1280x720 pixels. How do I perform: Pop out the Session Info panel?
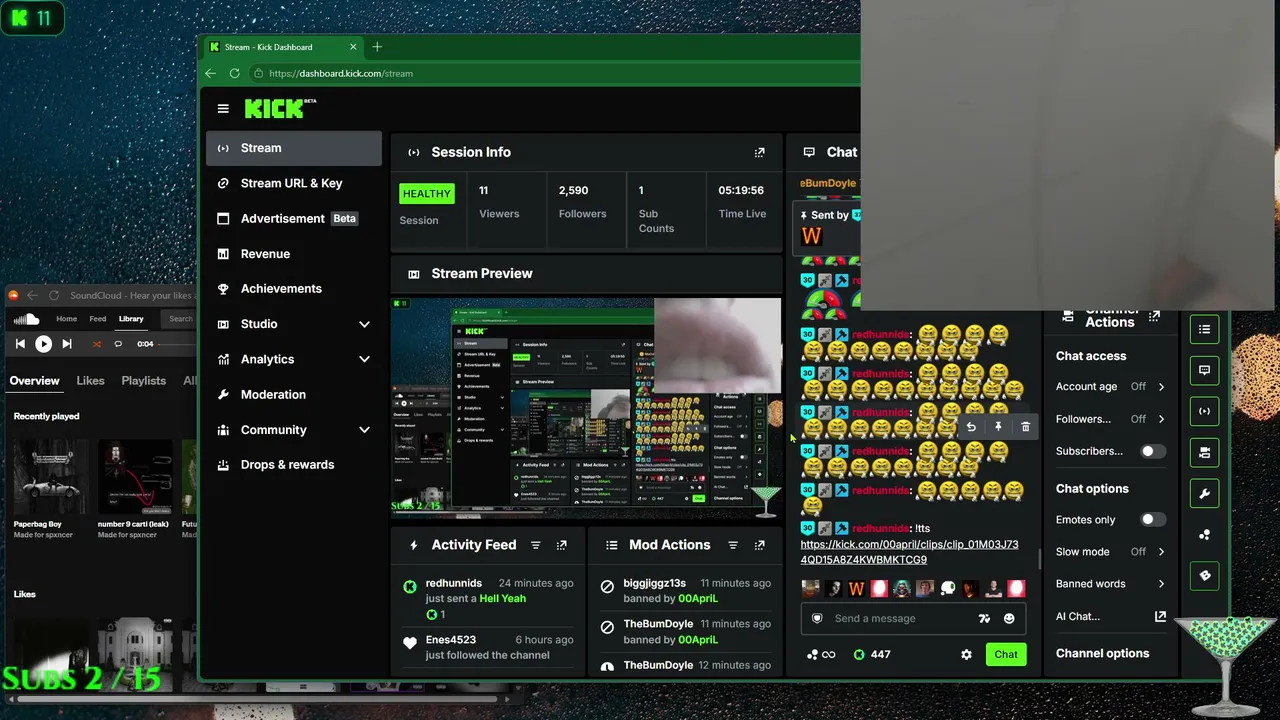tap(760, 152)
